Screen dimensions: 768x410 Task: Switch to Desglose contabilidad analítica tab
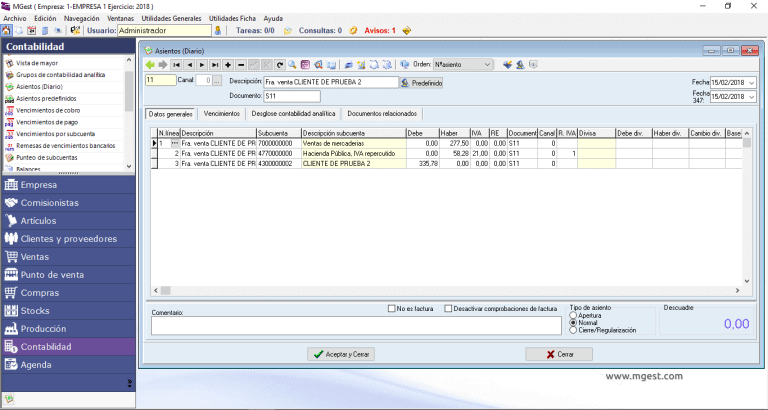coord(293,114)
